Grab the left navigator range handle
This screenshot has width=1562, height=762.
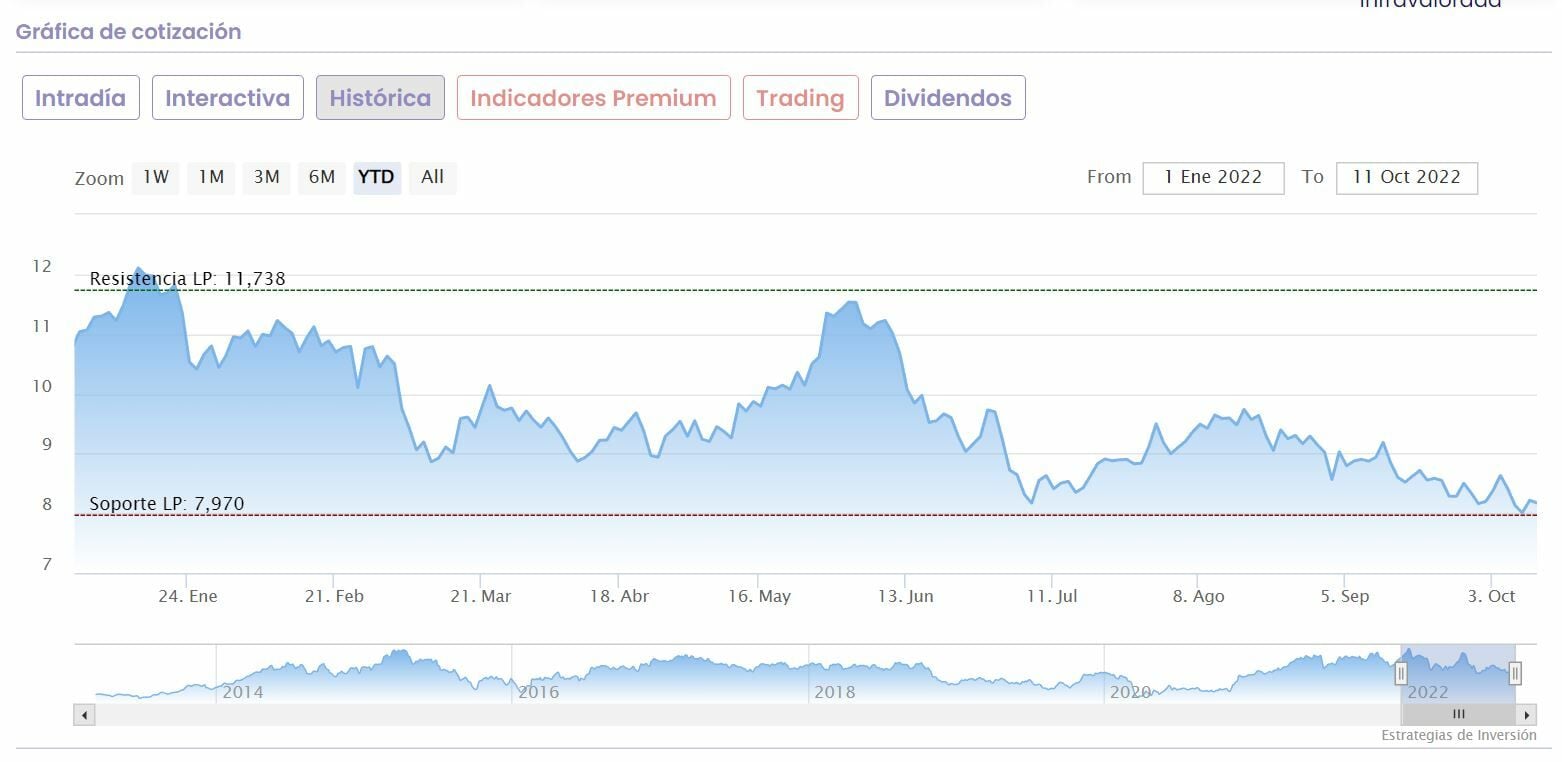click(x=1401, y=674)
